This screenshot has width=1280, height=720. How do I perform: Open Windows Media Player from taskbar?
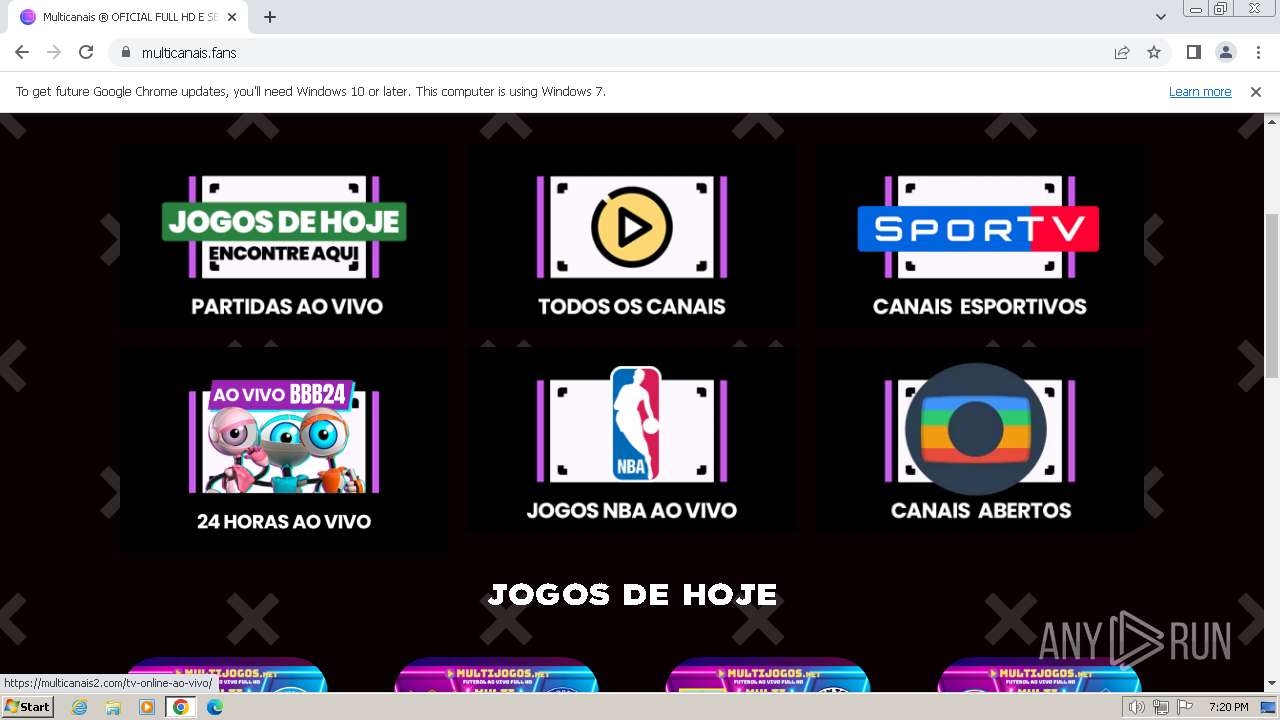pyautogui.click(x=147, y=707)
